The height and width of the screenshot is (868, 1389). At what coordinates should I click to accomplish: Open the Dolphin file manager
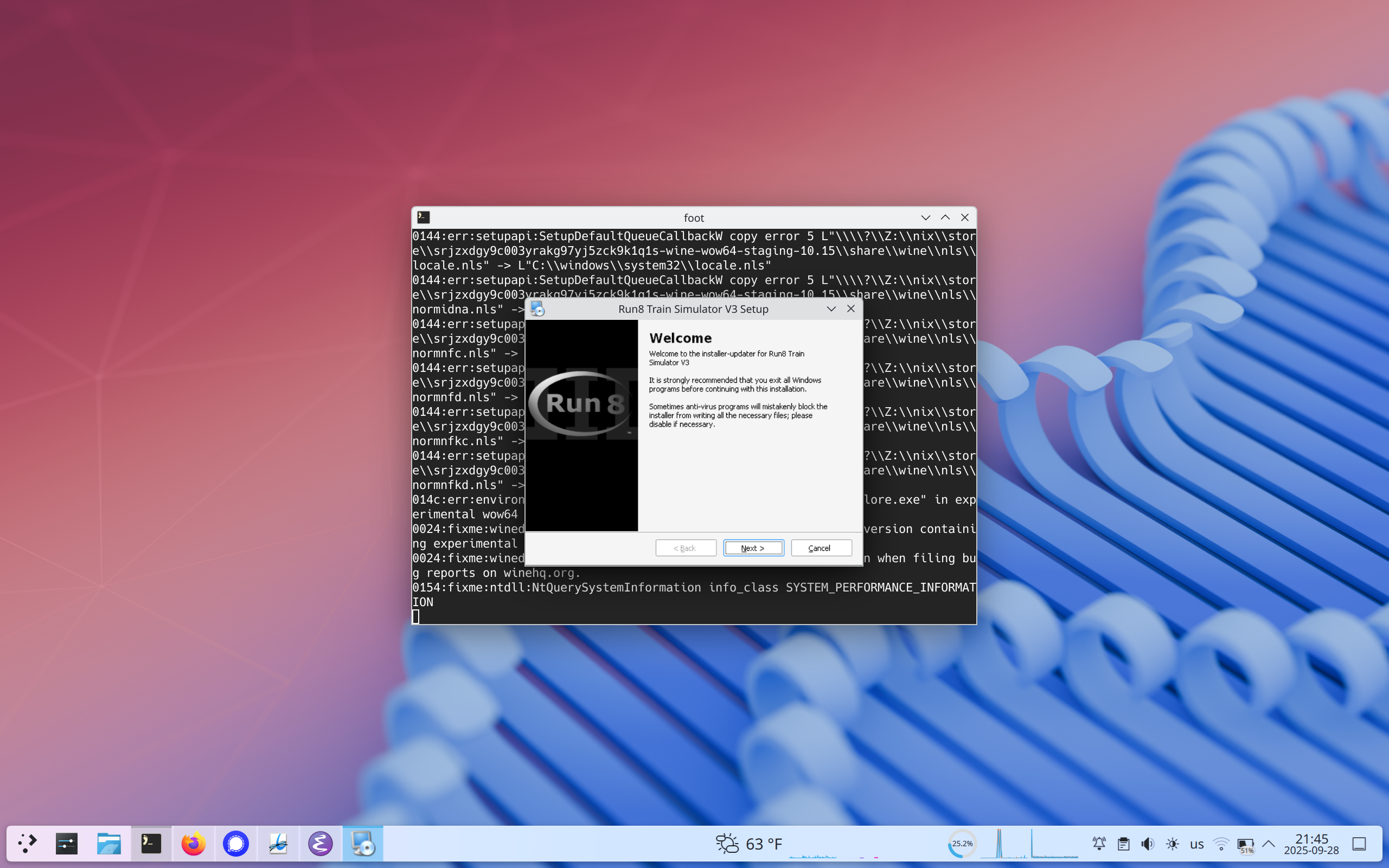(x=108, y=843)
